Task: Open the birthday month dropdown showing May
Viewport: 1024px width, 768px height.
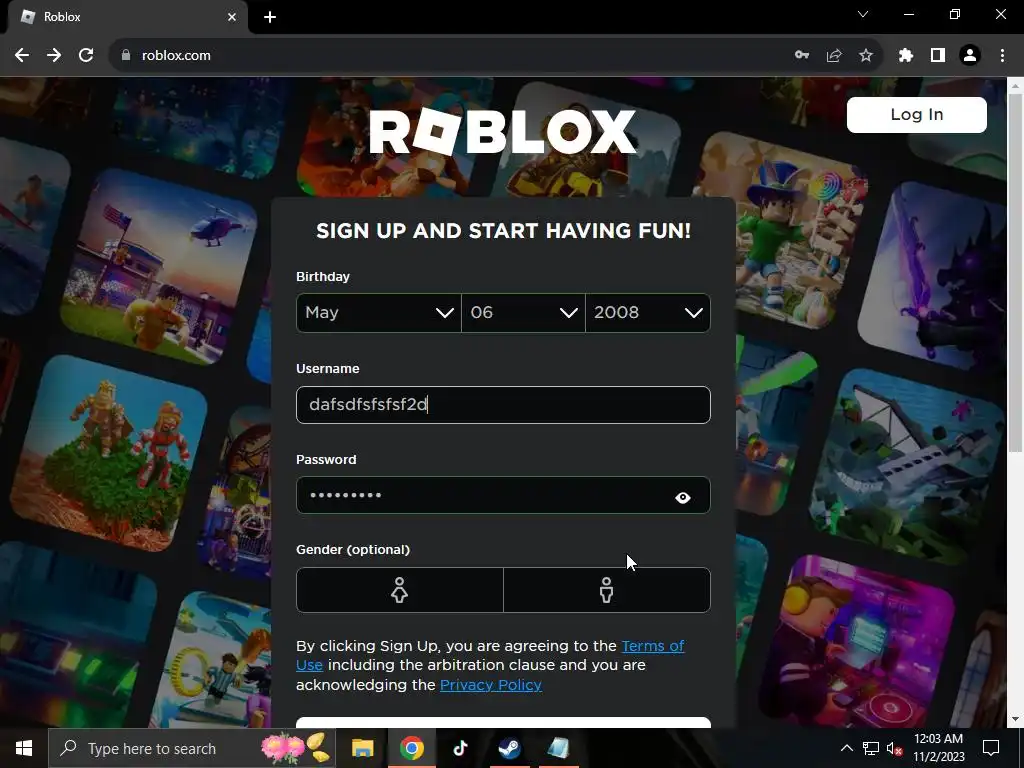Action: click(379, 313)
